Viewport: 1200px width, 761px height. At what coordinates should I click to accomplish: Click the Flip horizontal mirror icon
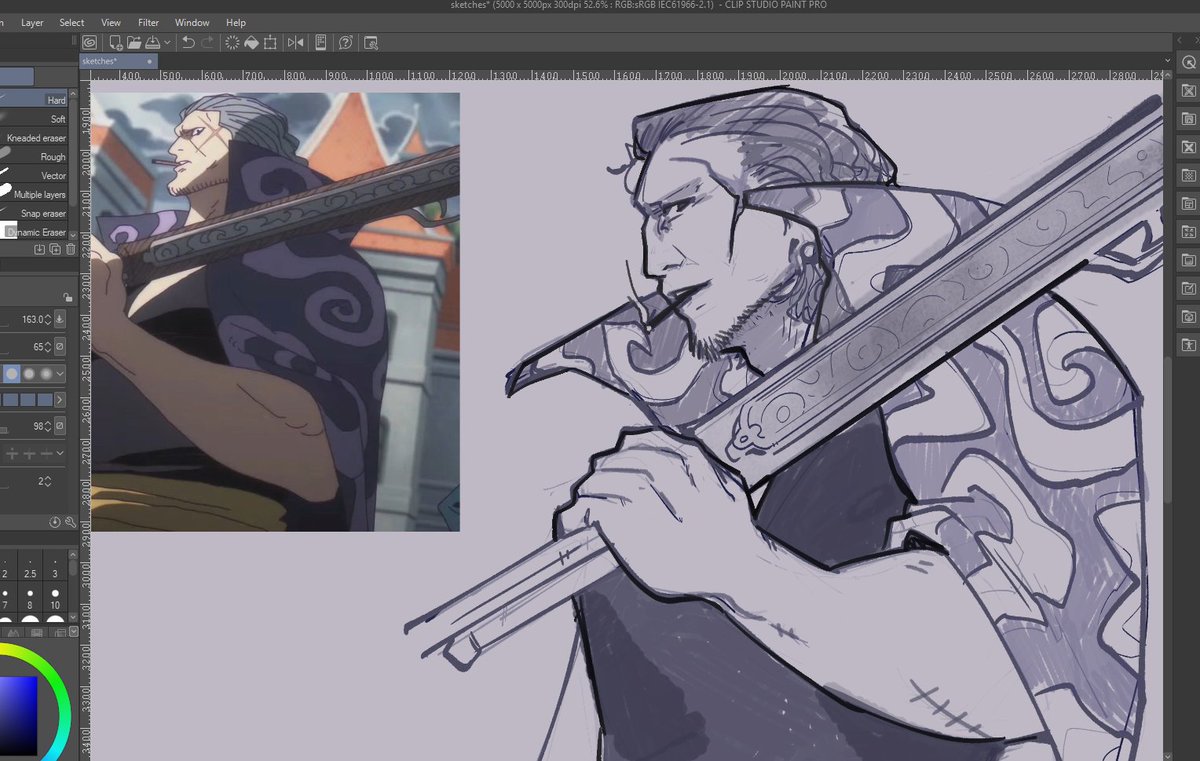coord(295,42)
